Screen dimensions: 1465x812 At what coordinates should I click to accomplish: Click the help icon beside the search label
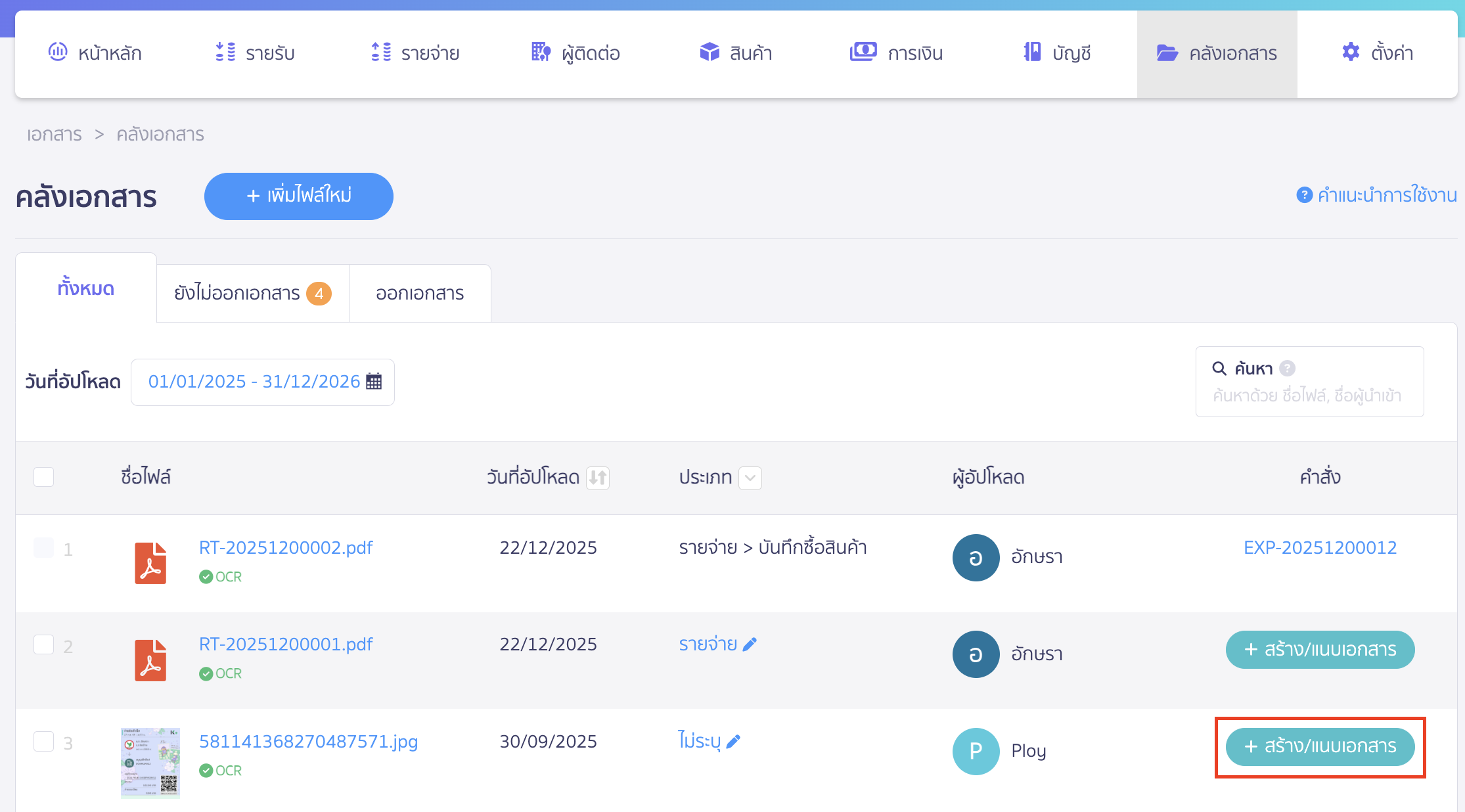tap(1288, 369)
